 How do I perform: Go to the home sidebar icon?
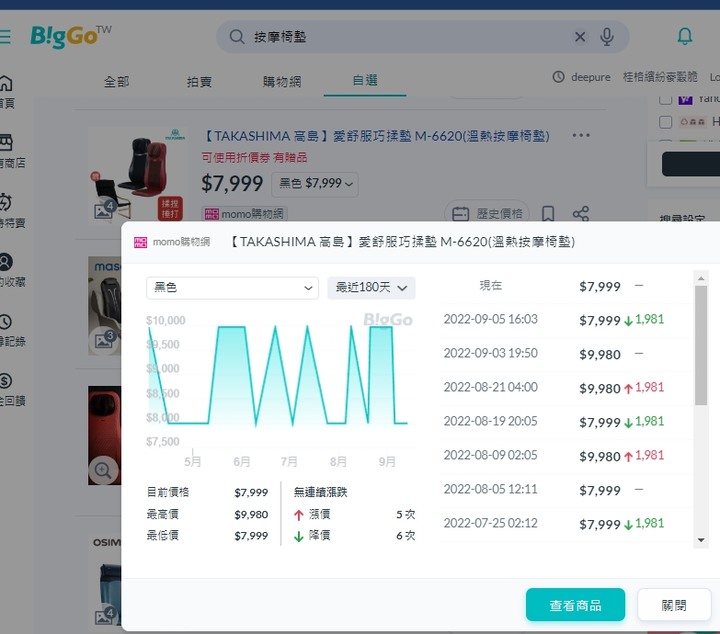(6, 83)
